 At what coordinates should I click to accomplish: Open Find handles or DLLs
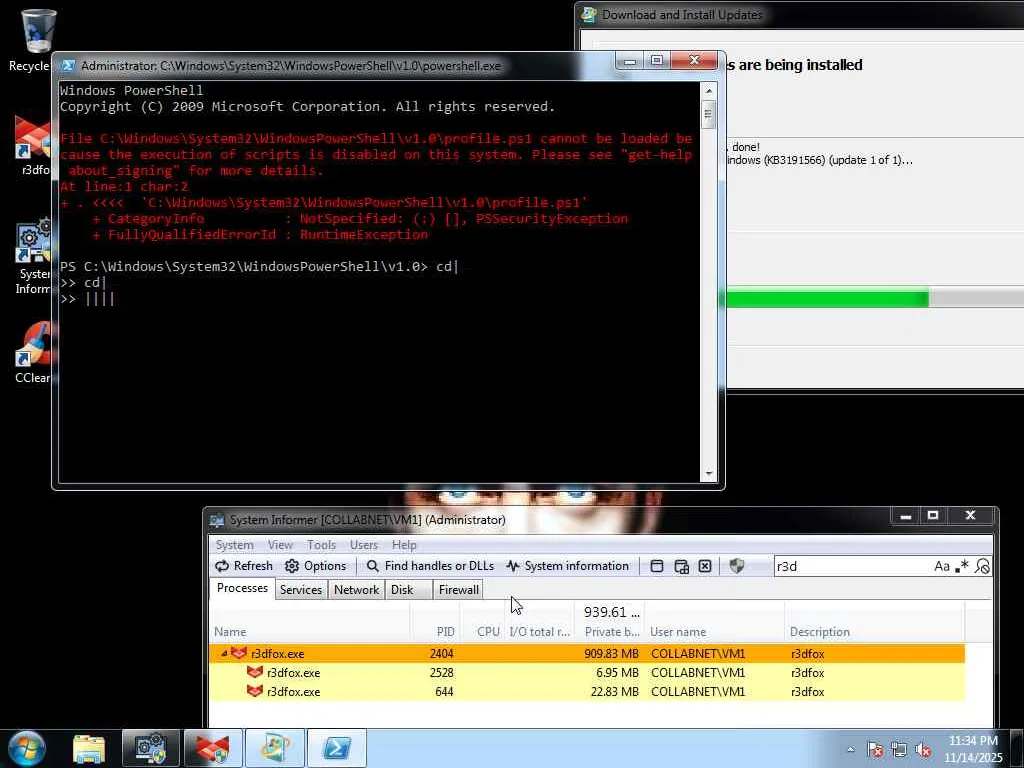tap(430, 566)
